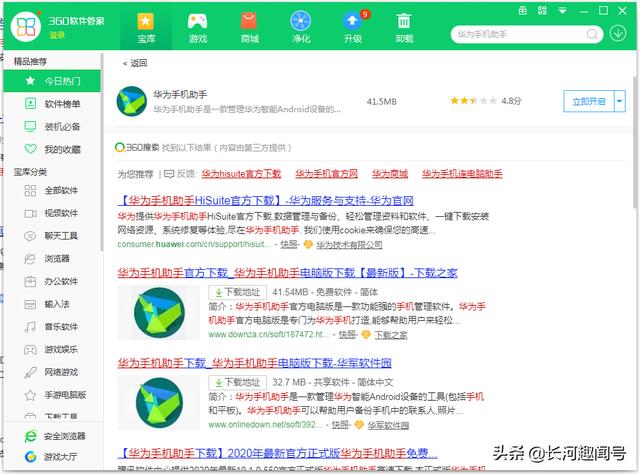Select 今日热门 in sidebar
Screen dimensions: 640x475
(x=52, y=81)
